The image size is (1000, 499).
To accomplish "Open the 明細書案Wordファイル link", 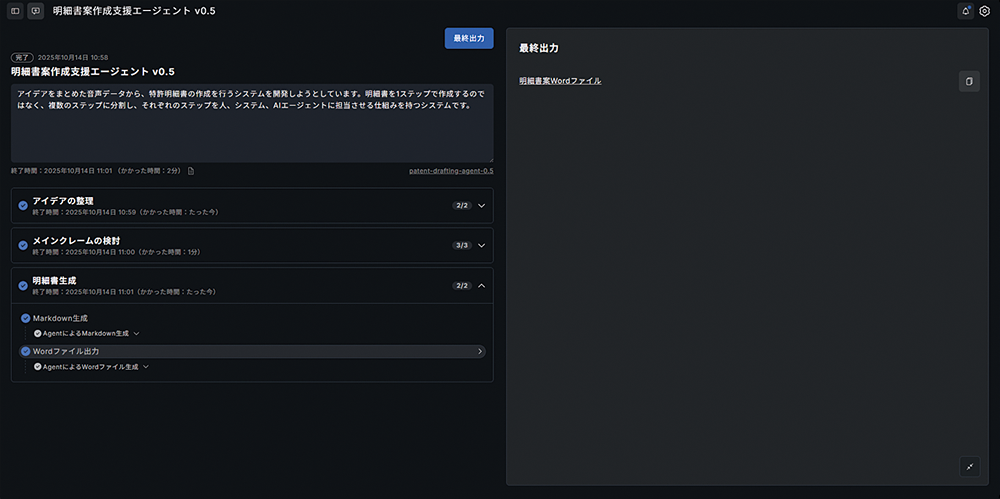I will pyautogui.click(x=560, y=81).
